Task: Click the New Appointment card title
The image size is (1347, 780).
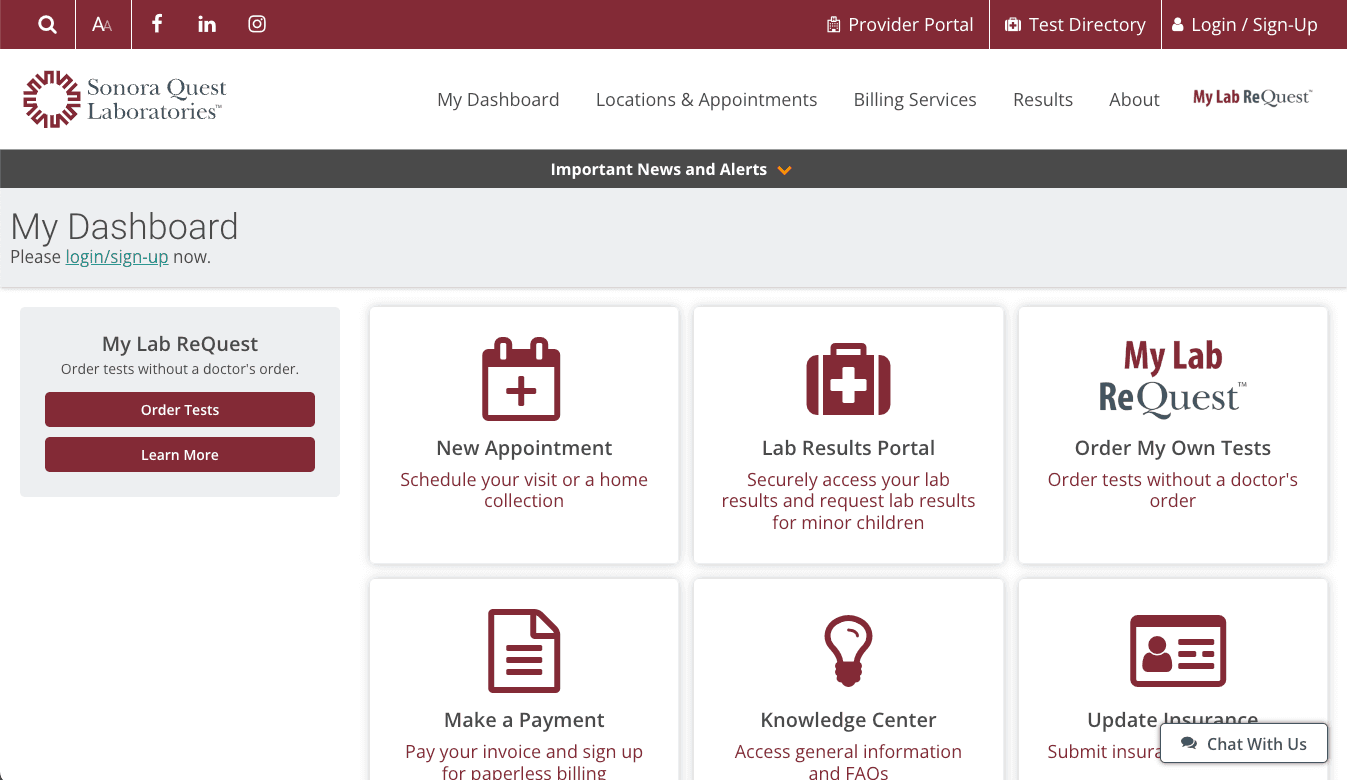Action: (524, 448)
